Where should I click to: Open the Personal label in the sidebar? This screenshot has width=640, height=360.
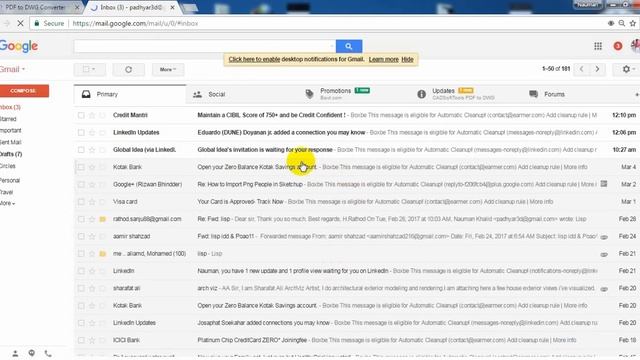10,180
